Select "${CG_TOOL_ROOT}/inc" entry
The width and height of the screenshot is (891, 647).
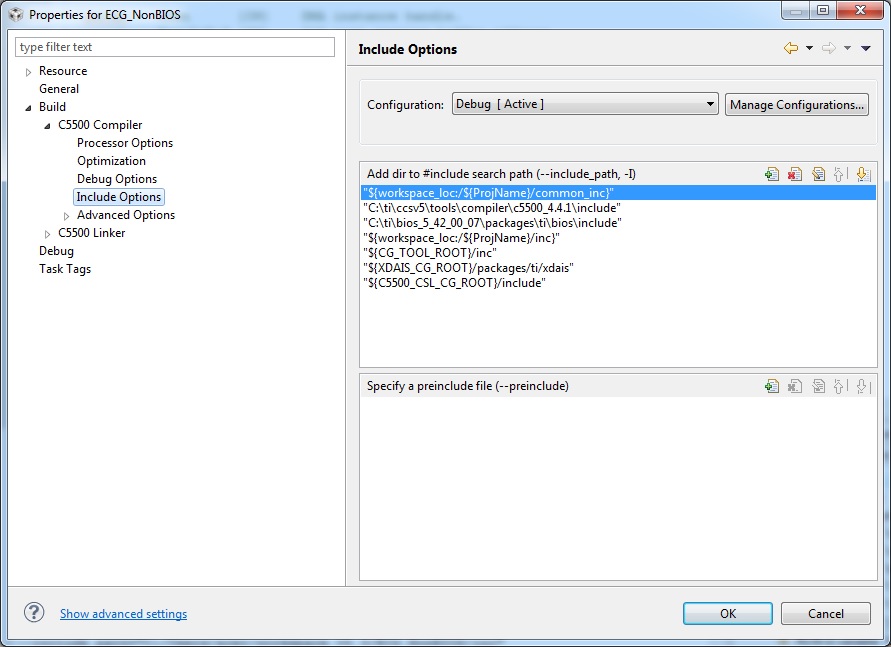[x=618, y=253]
